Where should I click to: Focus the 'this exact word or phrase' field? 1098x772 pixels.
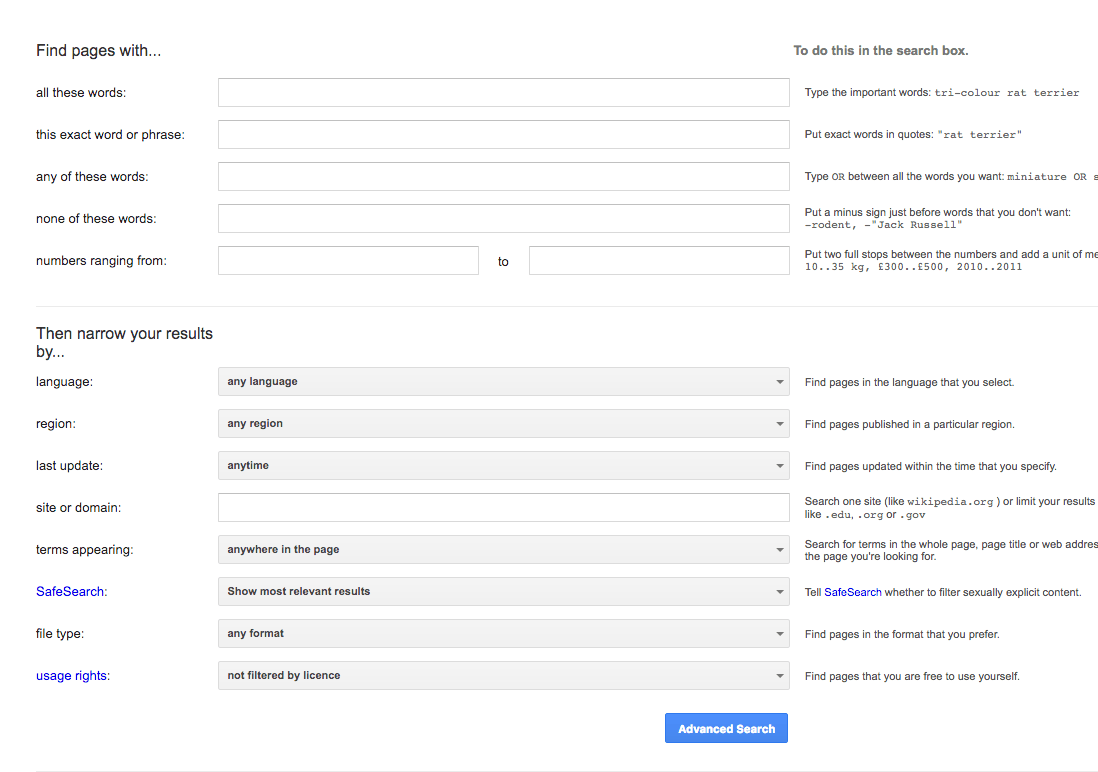tap(503, 135)
